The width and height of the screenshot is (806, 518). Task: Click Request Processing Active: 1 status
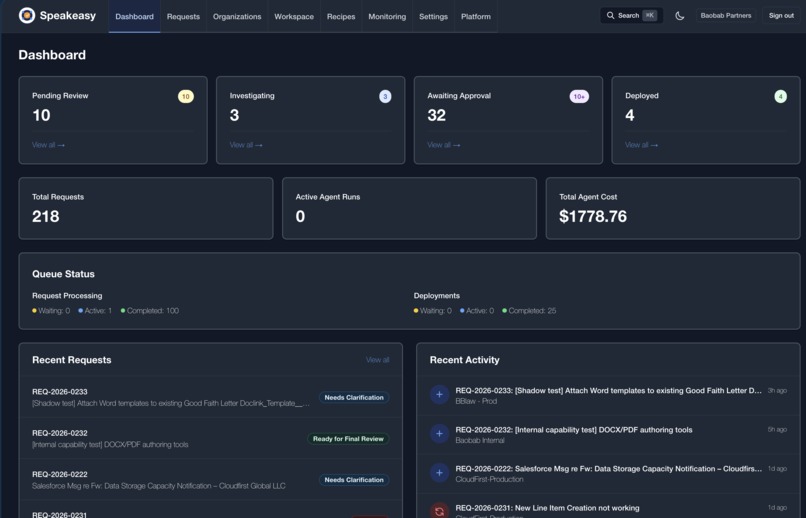(95, 310)
